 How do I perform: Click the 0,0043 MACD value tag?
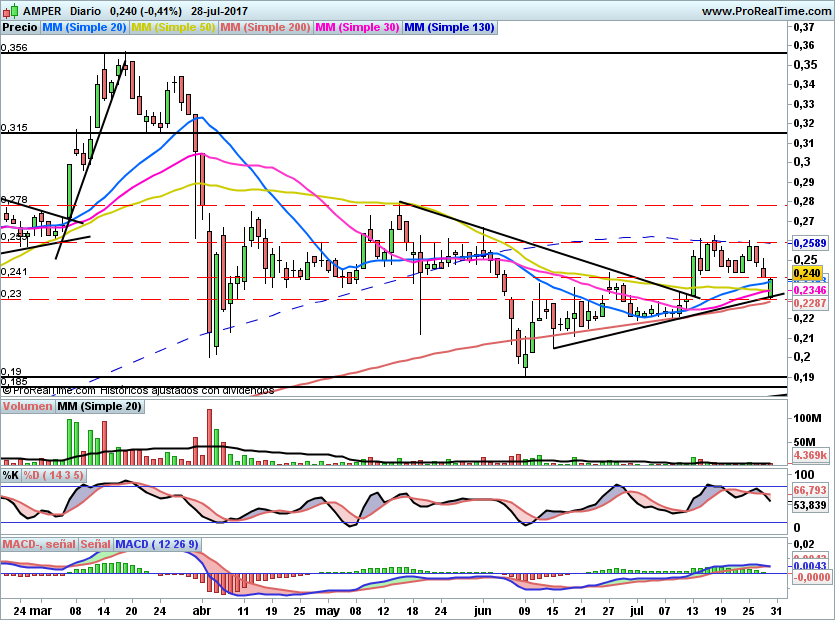pyautogui.click(x=810, y=566)
